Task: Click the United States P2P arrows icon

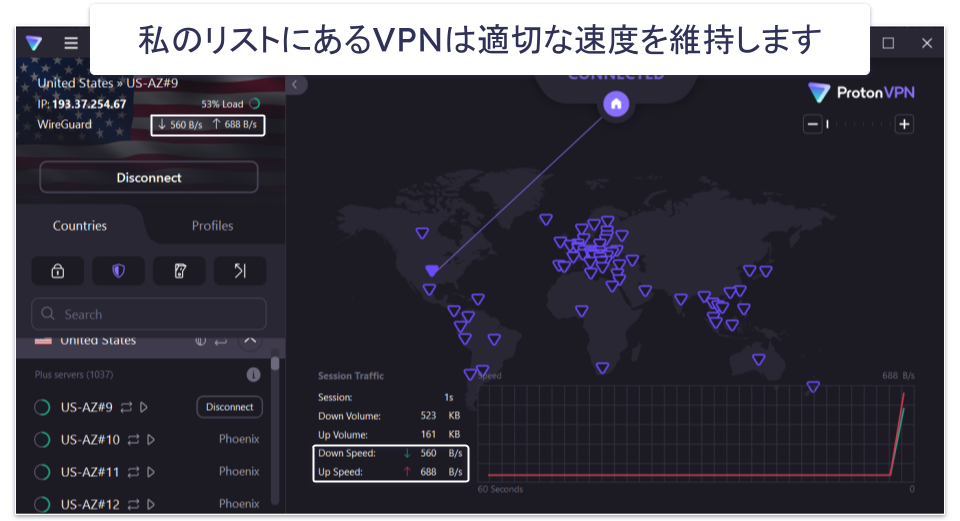Action: click(x=220, y=341)
